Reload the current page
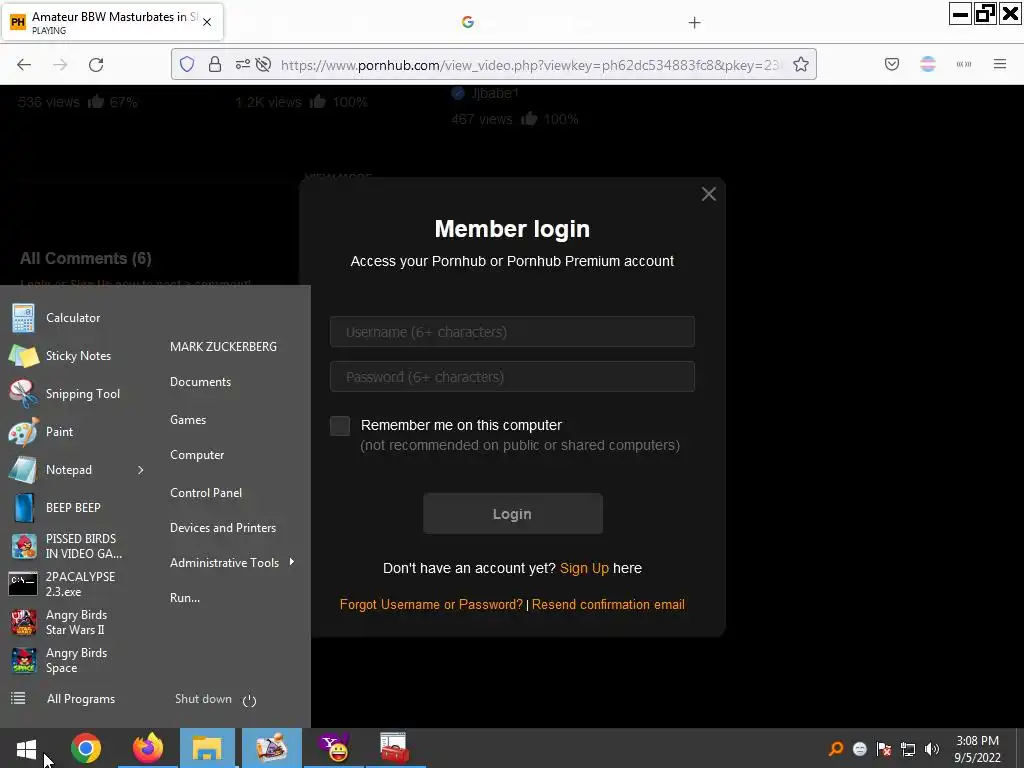Viewport: 1024px width, 768px height. tap(96, 64)
